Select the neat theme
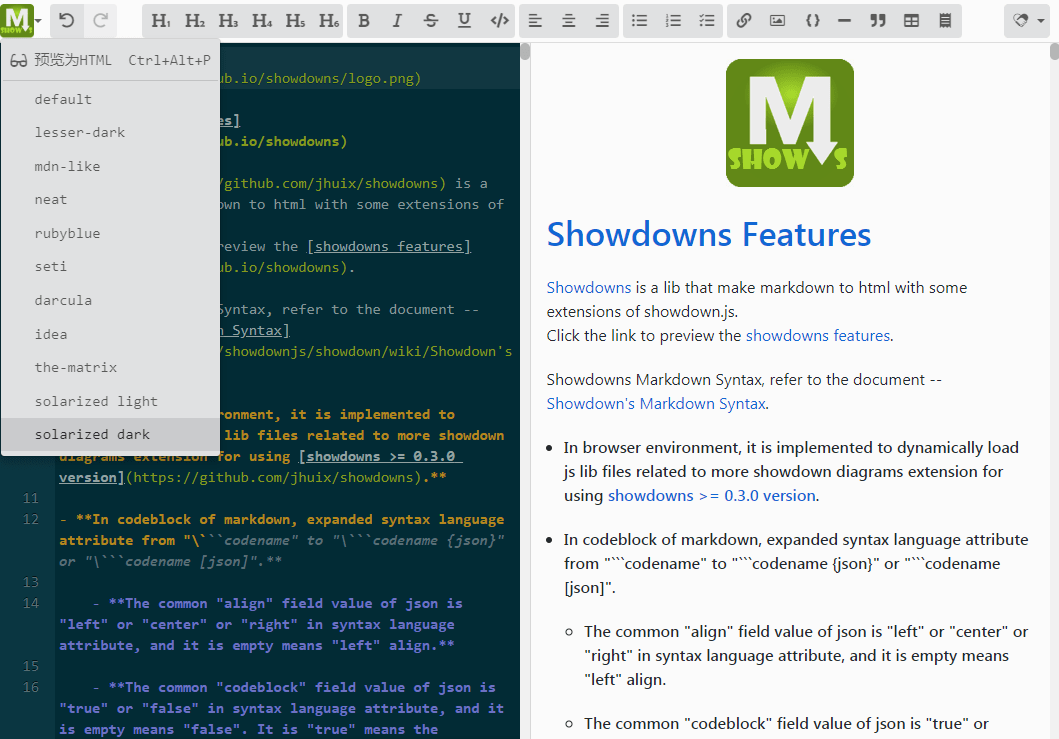The width and height of the screenshot is (1059, 739). click(111, 199)
